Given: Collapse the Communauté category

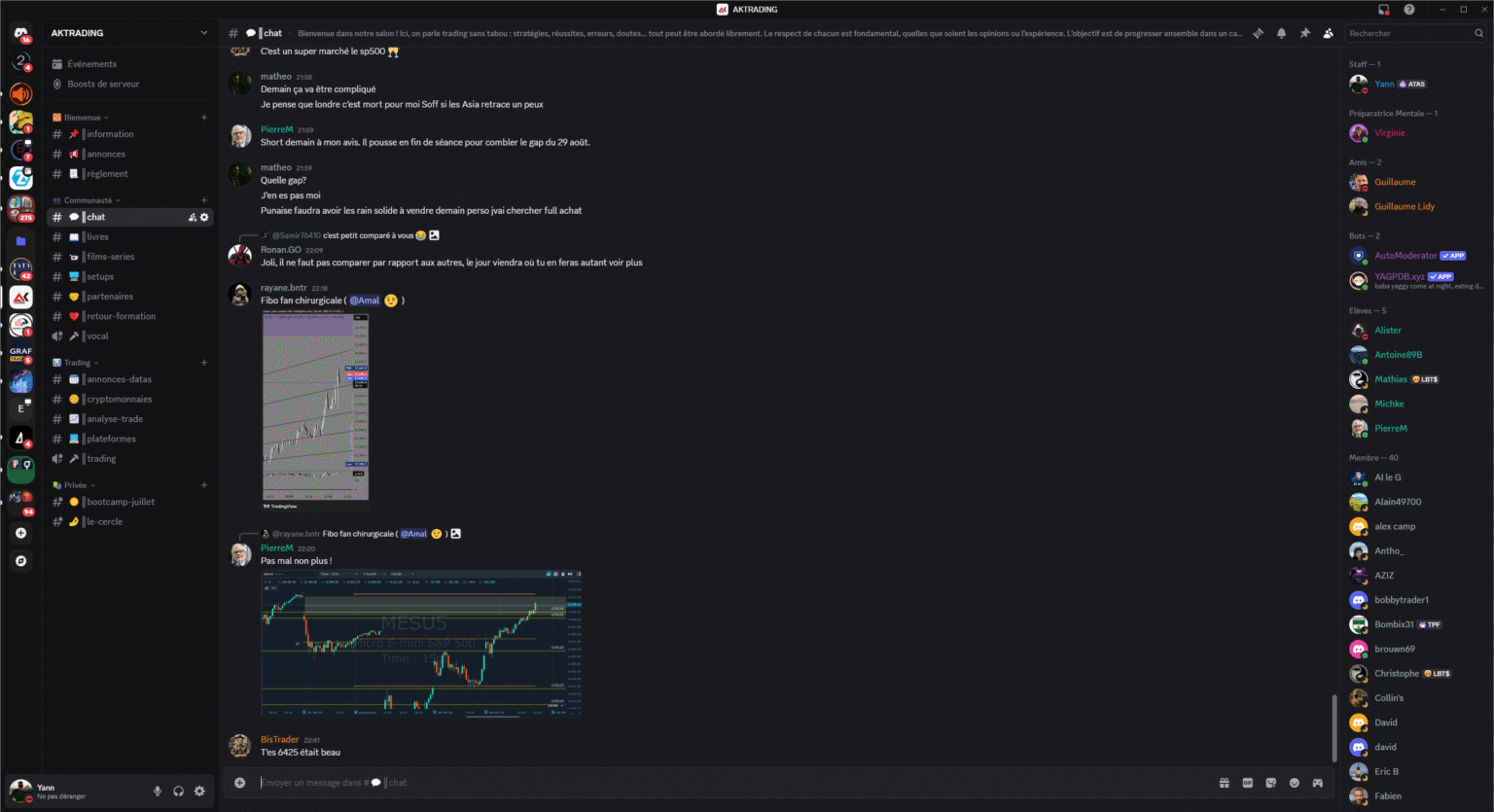Looking at the screenshot, I should point(88,199).
